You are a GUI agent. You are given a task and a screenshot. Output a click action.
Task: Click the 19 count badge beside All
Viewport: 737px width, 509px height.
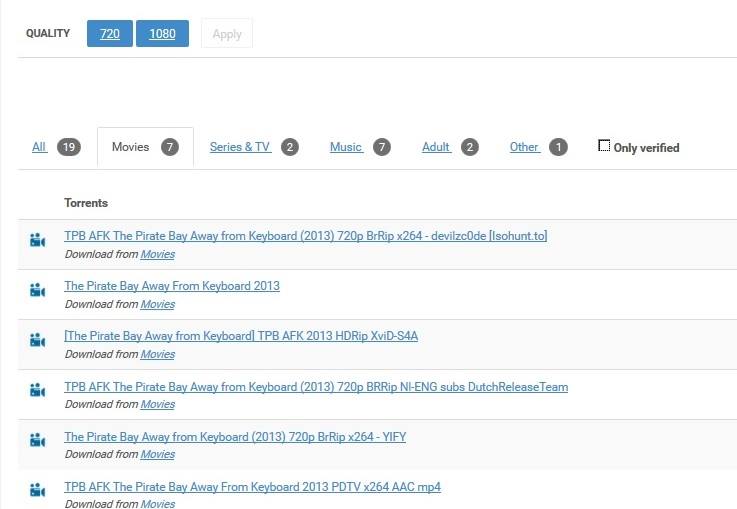[69, 147]
